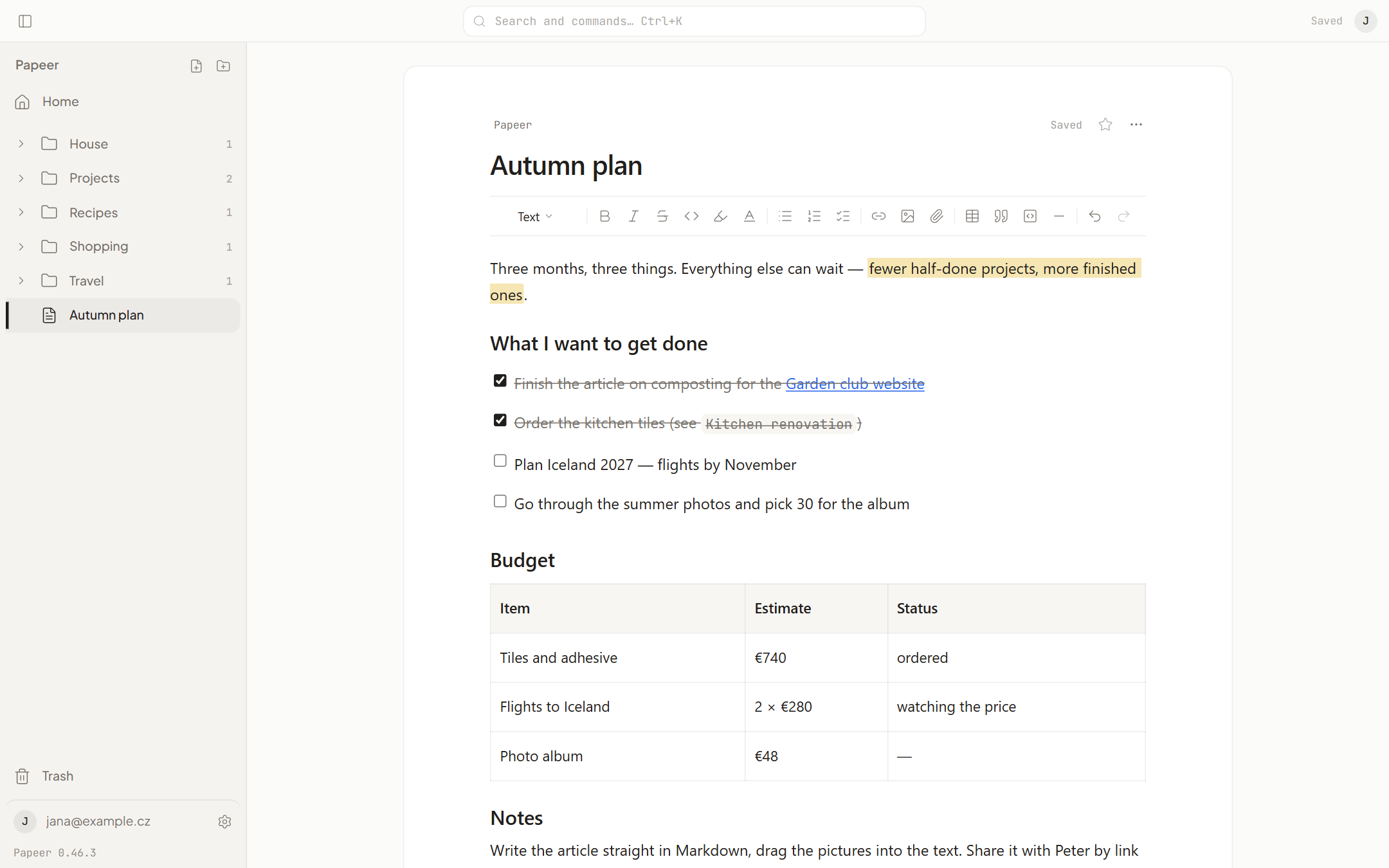Apply bold formatting

pyautogui.click(x=604, y=217)
